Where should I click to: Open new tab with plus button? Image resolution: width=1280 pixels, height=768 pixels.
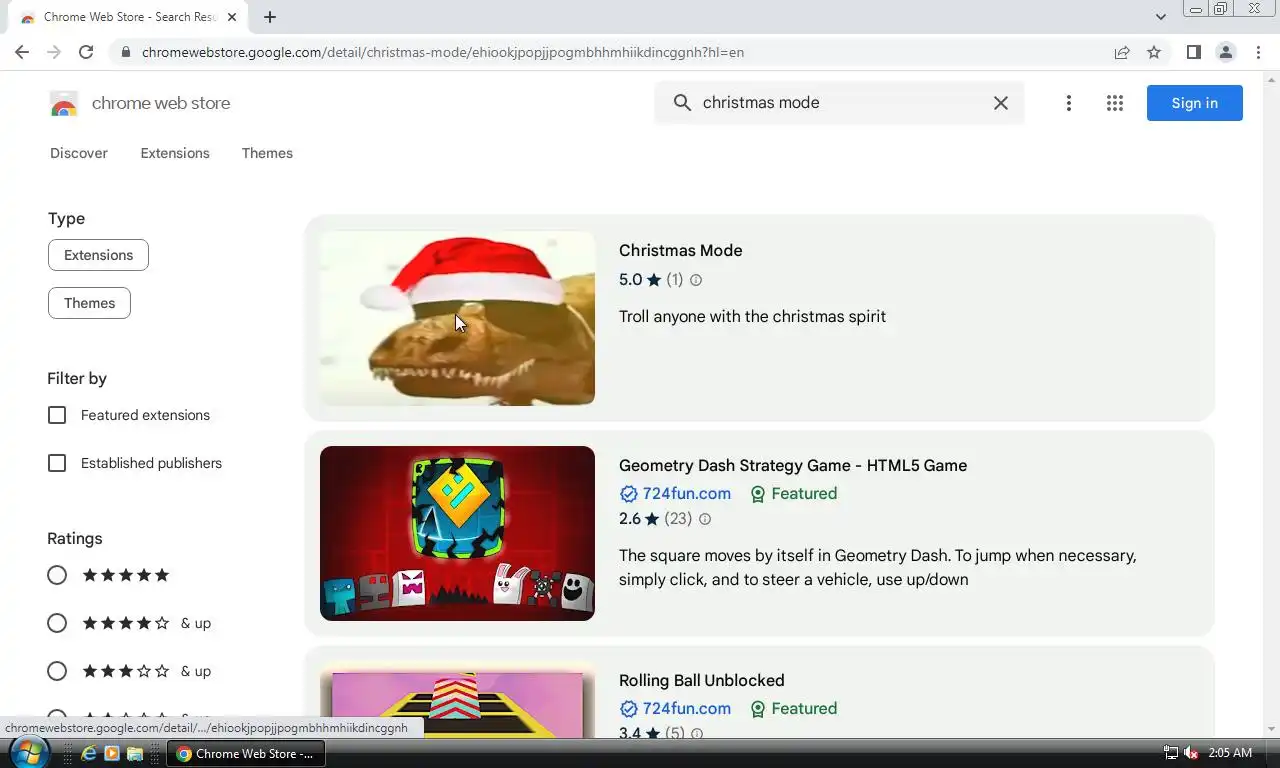point(270,17)
